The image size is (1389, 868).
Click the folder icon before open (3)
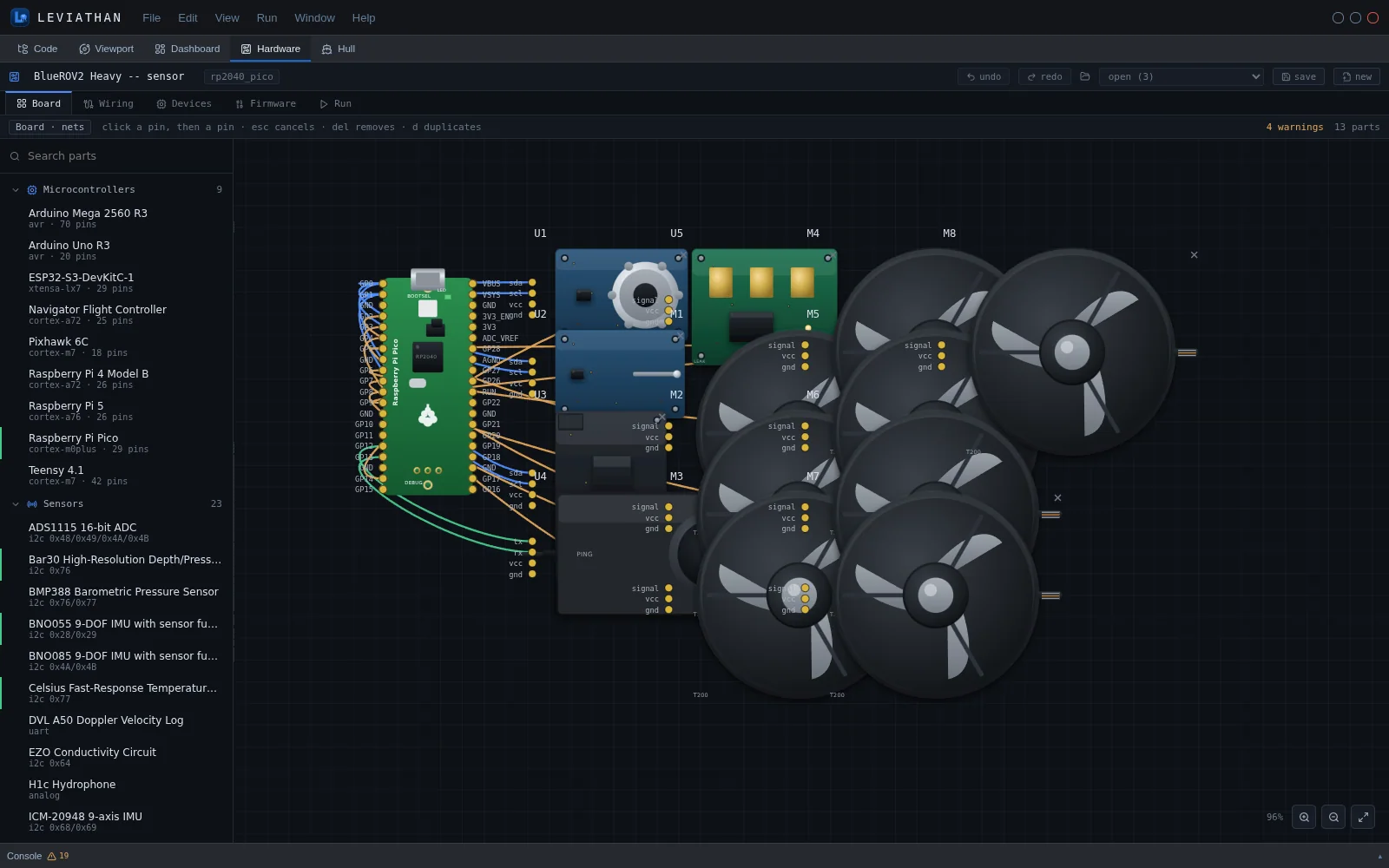click(x=1084, y=76)
